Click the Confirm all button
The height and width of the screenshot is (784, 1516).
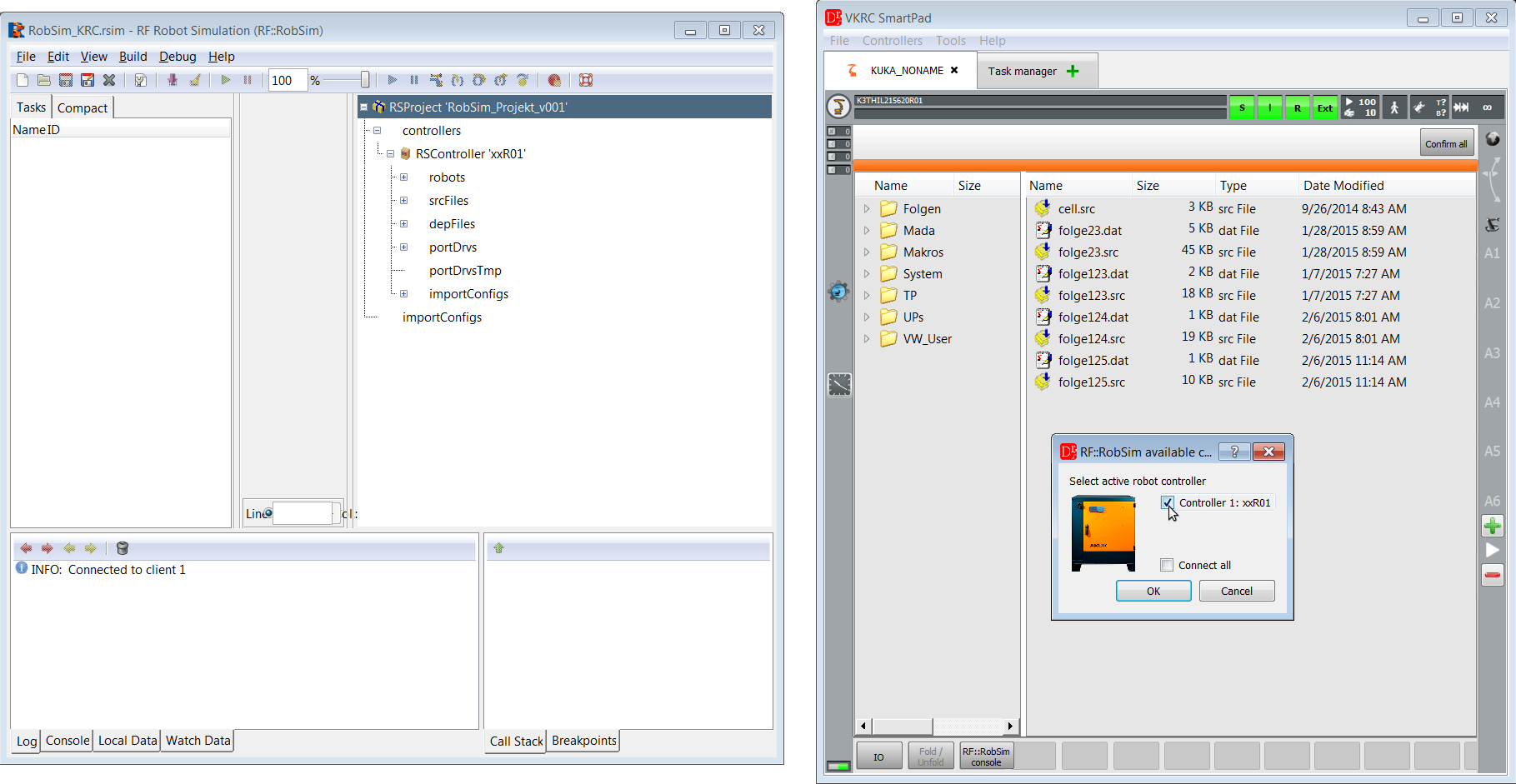click(x=1446, y=143)
